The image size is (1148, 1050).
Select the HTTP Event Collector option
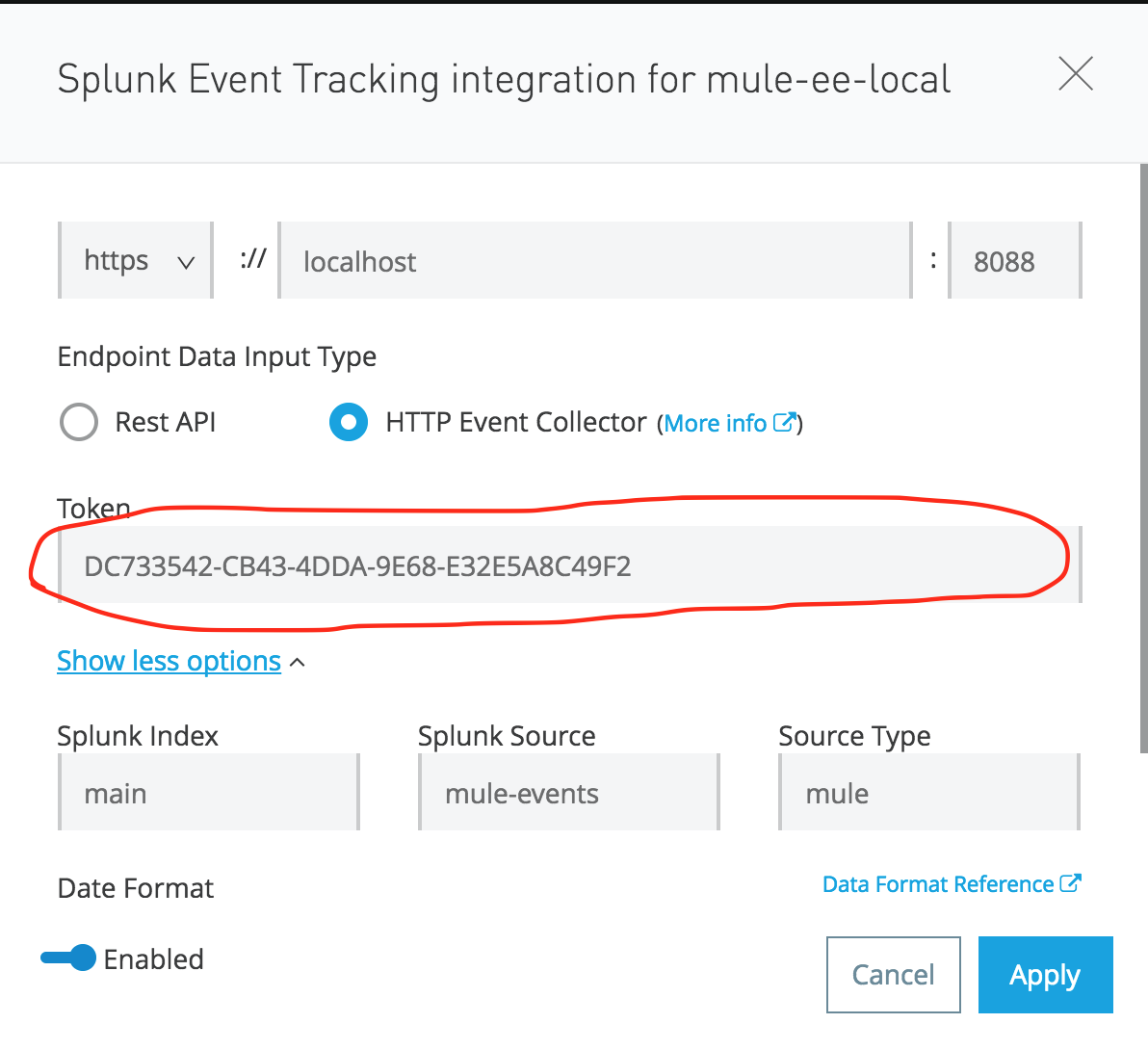point(349,422)
